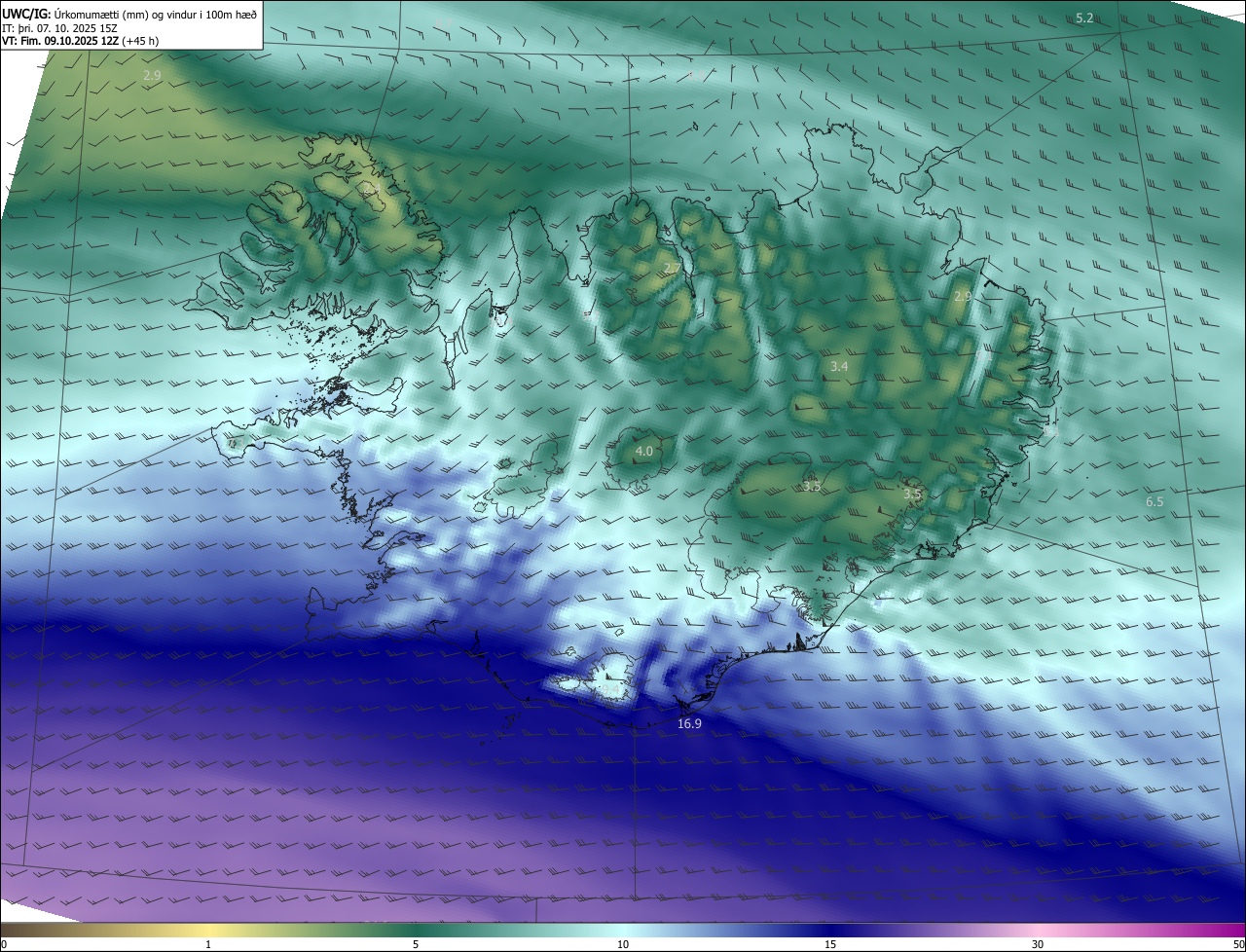Click the "IT: þri. 07. 10. 2025 15Z" init time
Image resolution: width=1246 pixels, height=952 pixels.
(59, 27)
